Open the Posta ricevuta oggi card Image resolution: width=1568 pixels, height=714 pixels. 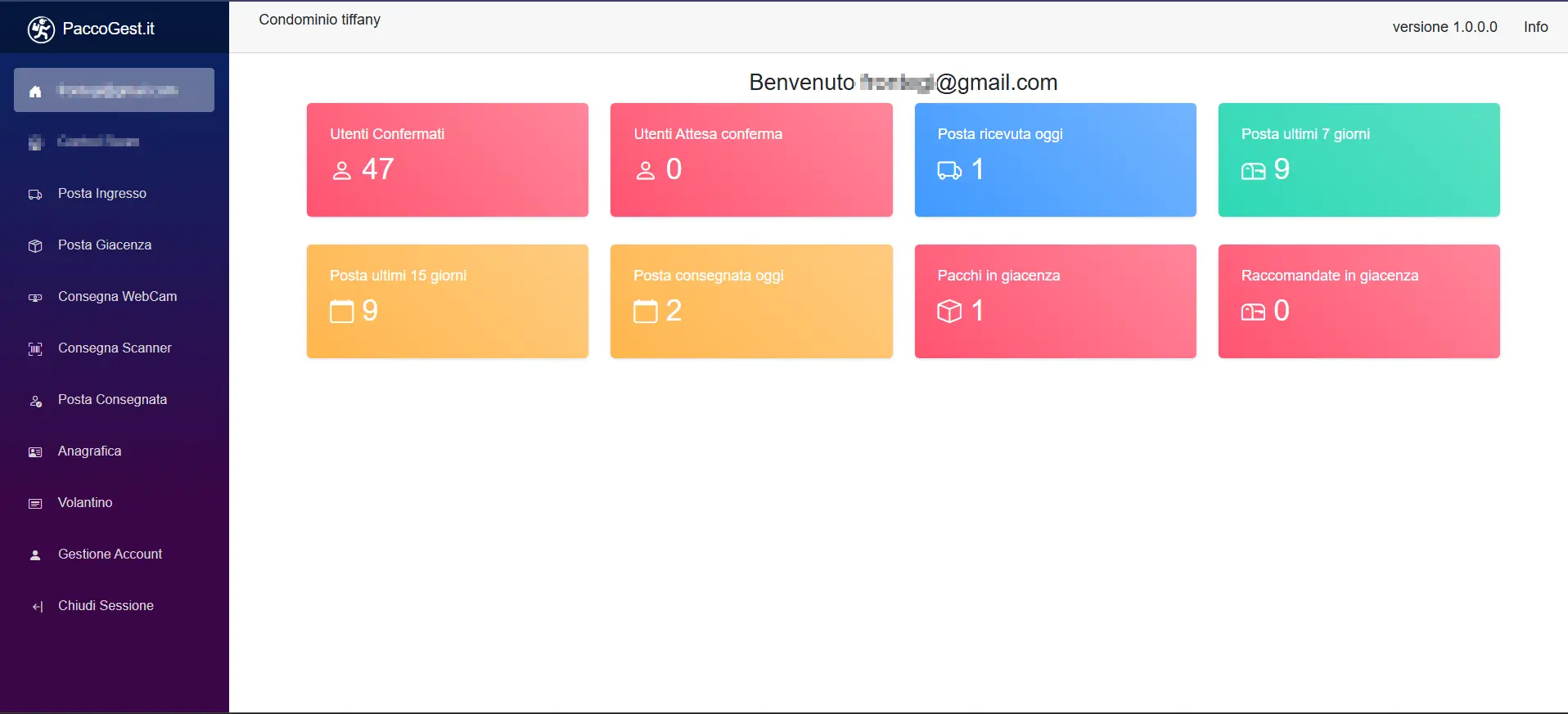pos(1055,159)
